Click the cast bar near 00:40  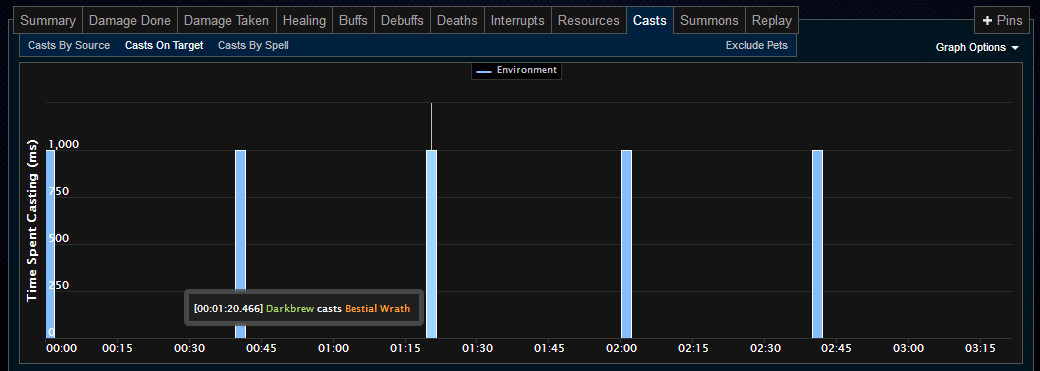point(241,244)
